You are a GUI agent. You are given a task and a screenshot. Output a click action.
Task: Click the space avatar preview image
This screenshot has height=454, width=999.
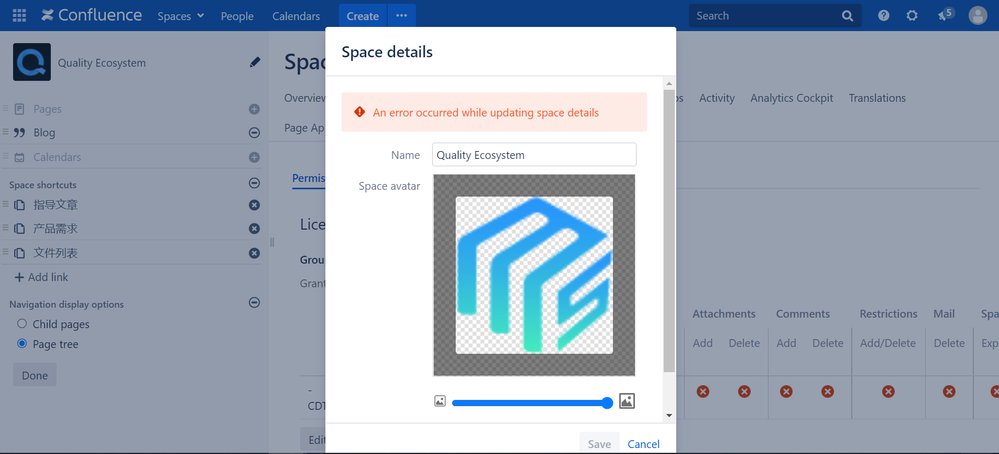pos(534,275)
